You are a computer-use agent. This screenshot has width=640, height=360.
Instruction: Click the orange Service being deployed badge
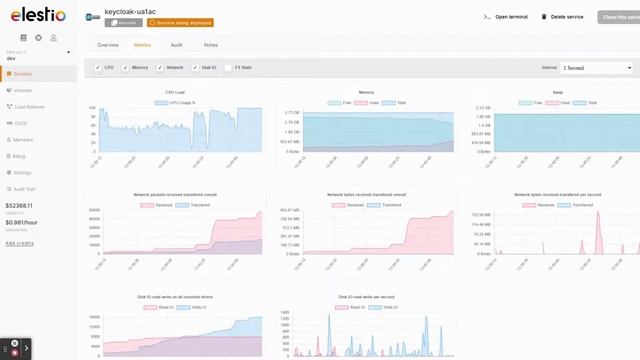pos(180,23)
